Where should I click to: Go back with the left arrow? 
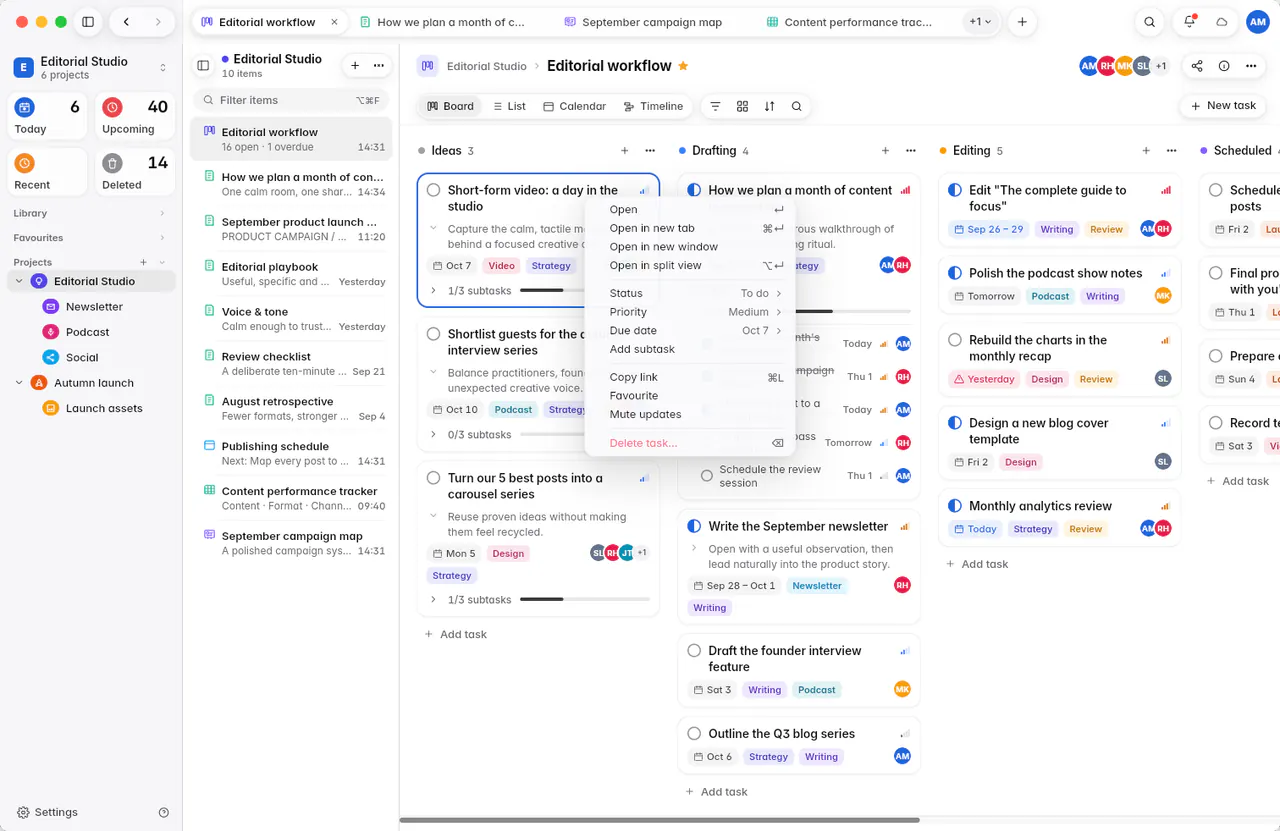tap(125, 22)
